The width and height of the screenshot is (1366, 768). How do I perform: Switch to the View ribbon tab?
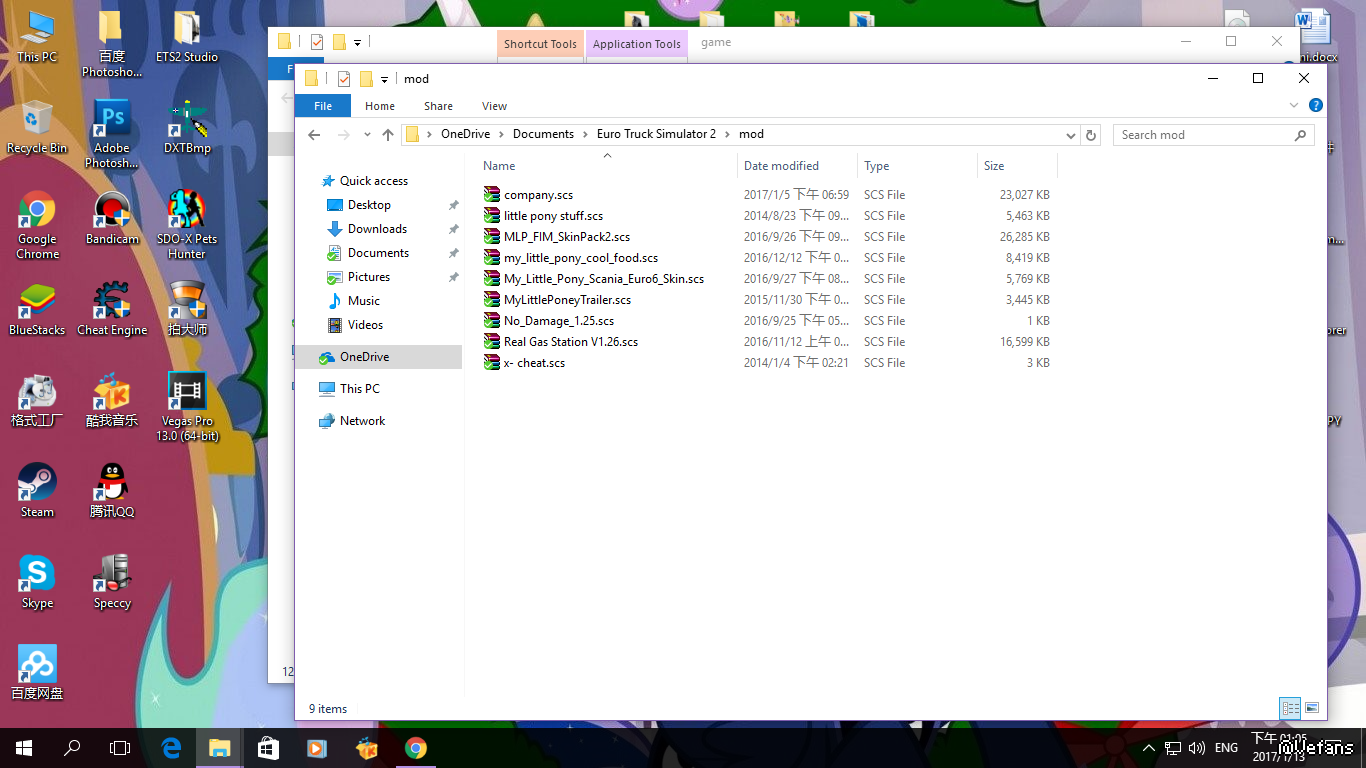tap(494, 106)
